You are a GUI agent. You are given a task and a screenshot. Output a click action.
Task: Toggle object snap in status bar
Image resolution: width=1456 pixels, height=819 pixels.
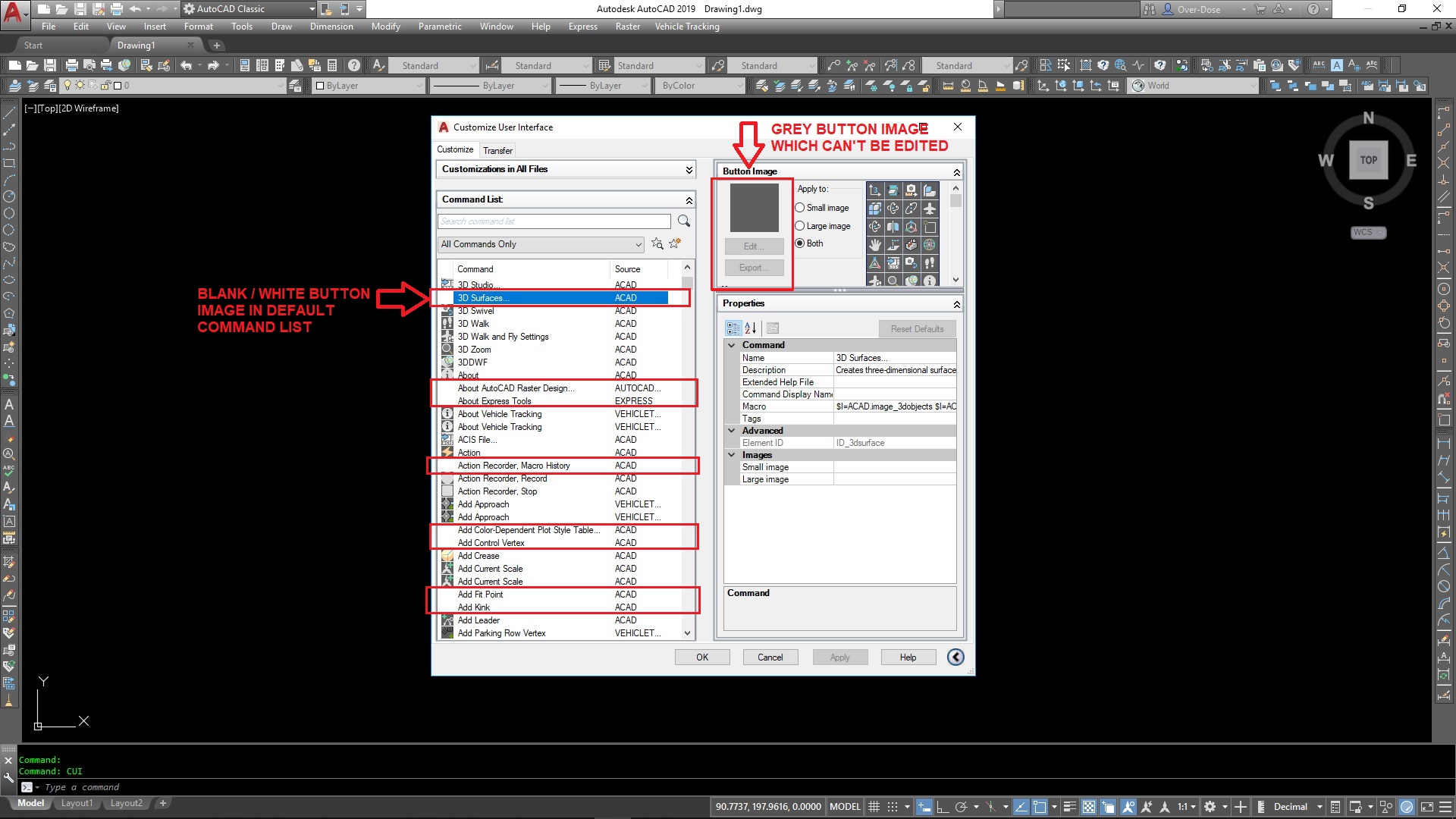(1039, 807)
